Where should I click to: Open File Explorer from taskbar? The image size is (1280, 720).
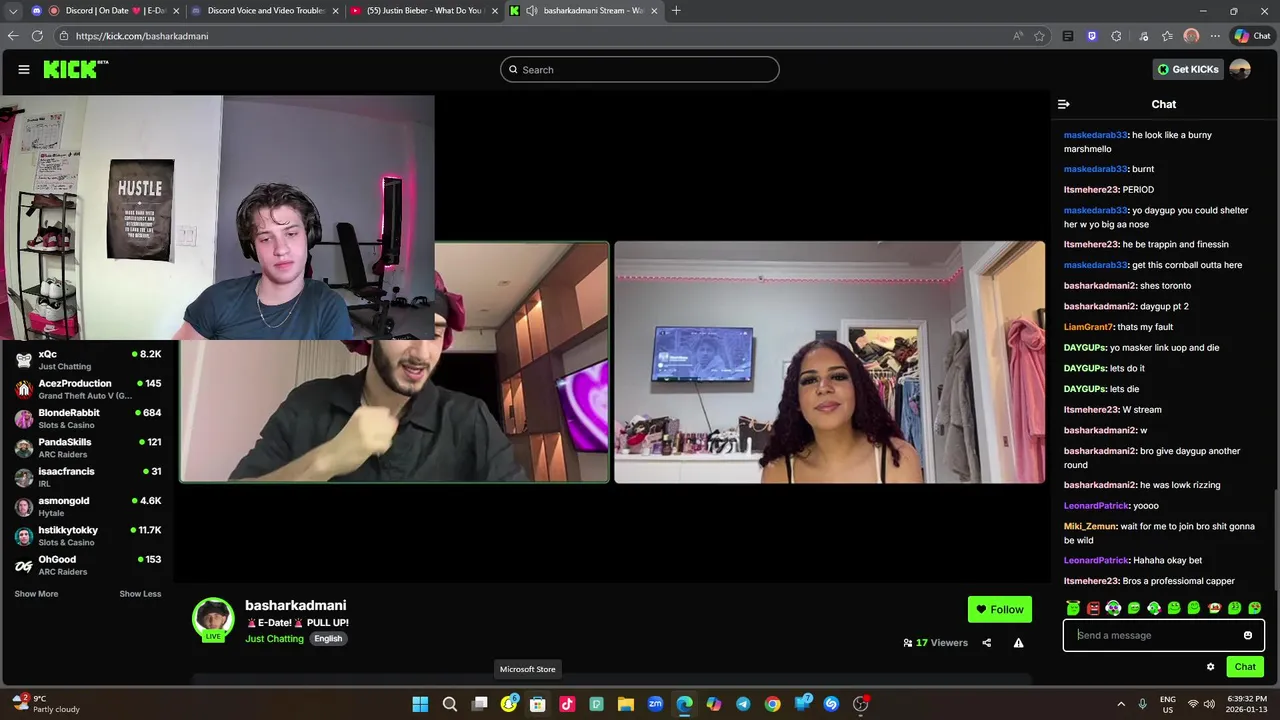pos(626,704)
